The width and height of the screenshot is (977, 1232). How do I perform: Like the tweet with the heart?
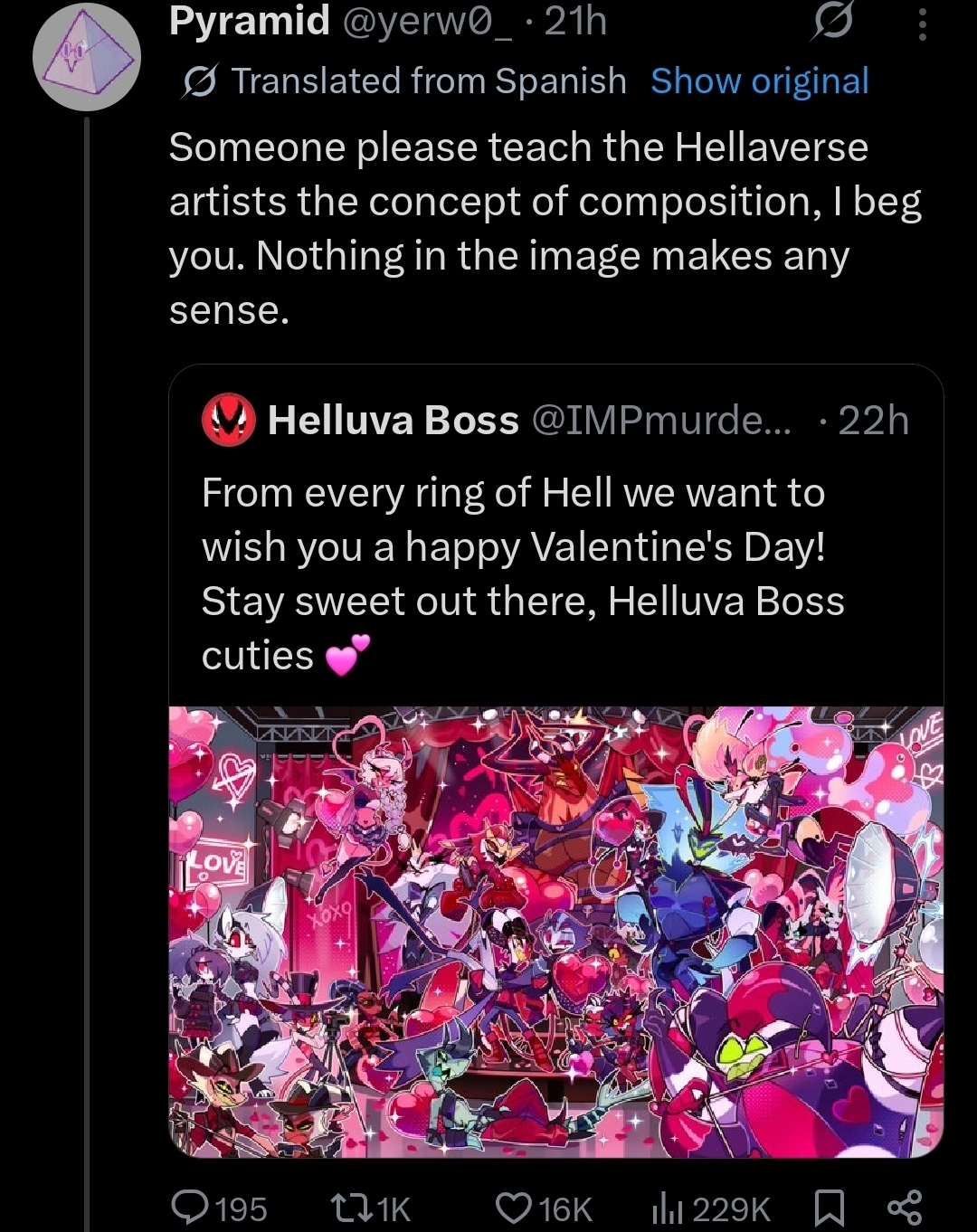515,1207
